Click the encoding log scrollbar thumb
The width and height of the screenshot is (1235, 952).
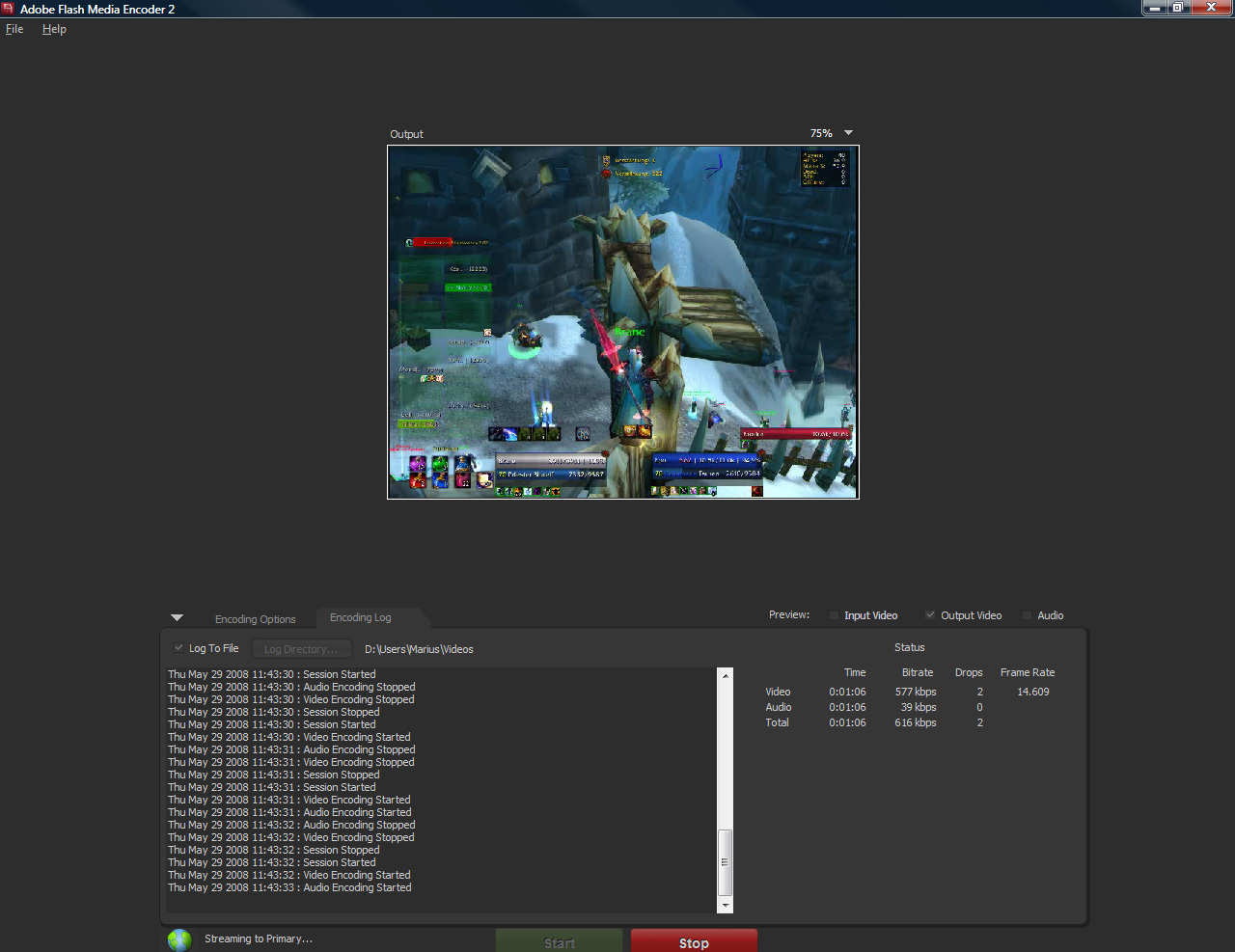[x=726, y=862]
